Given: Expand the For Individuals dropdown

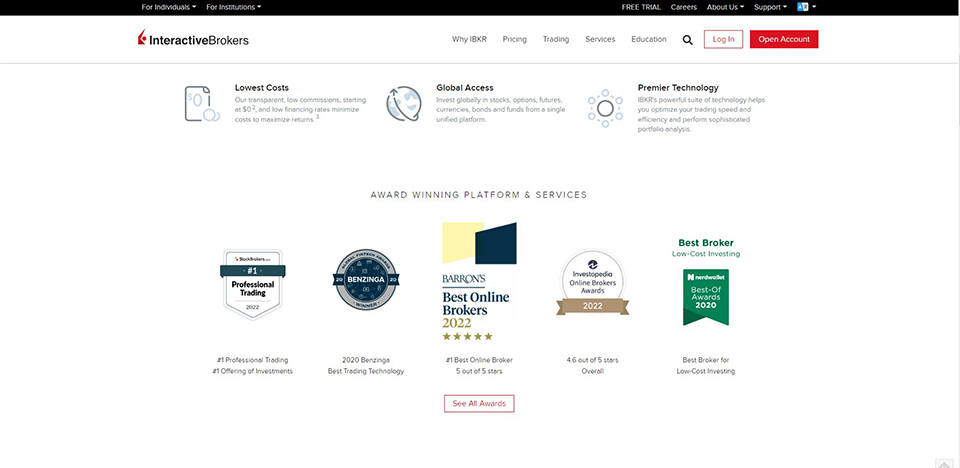Looking at the screenshot, I should coord(169,7).
